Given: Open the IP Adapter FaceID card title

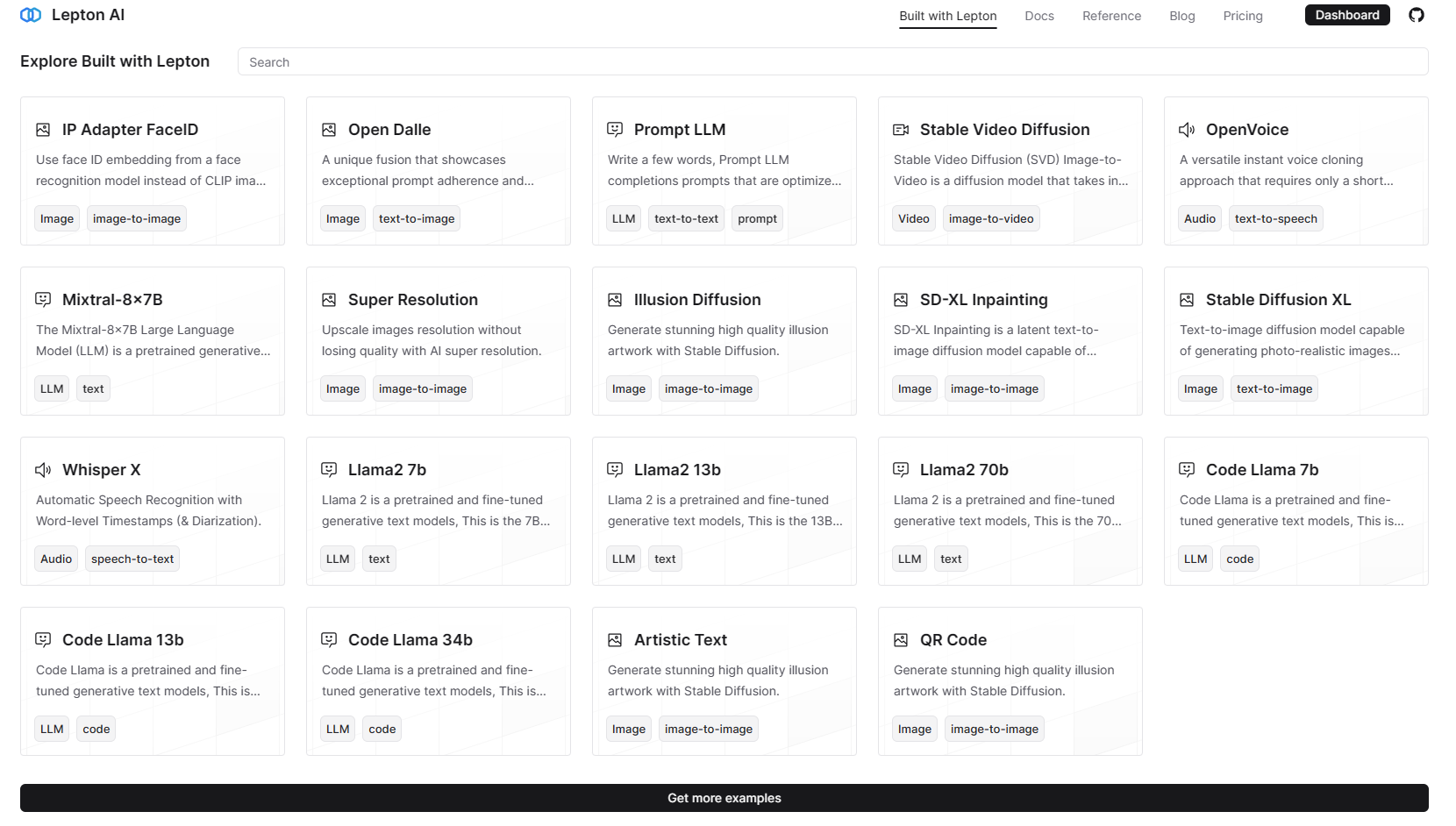Looking at the screenshot, I should pyautogui.click(x=130, y=130).
